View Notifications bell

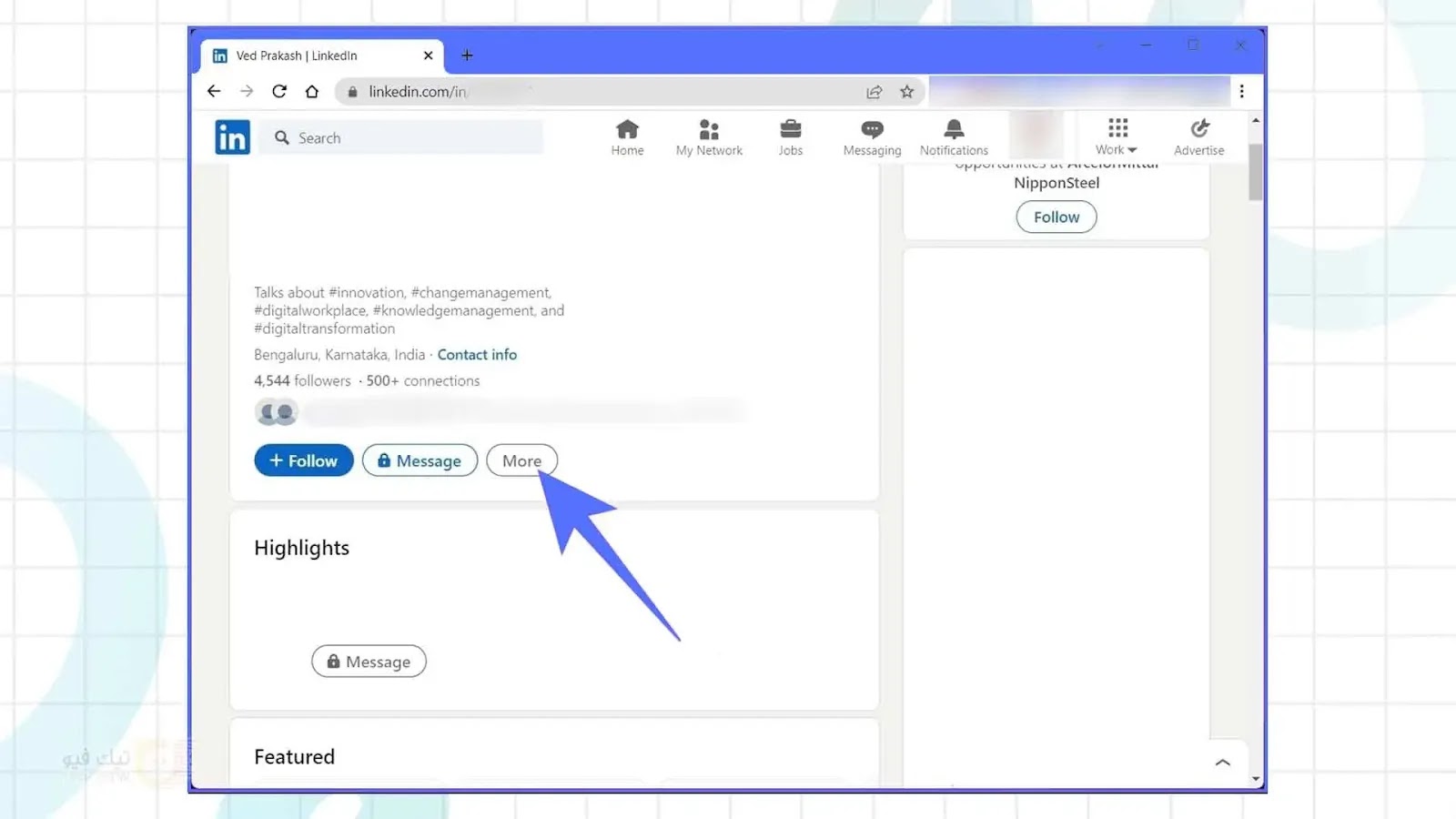pyautogui.click(x=954, y=137)
